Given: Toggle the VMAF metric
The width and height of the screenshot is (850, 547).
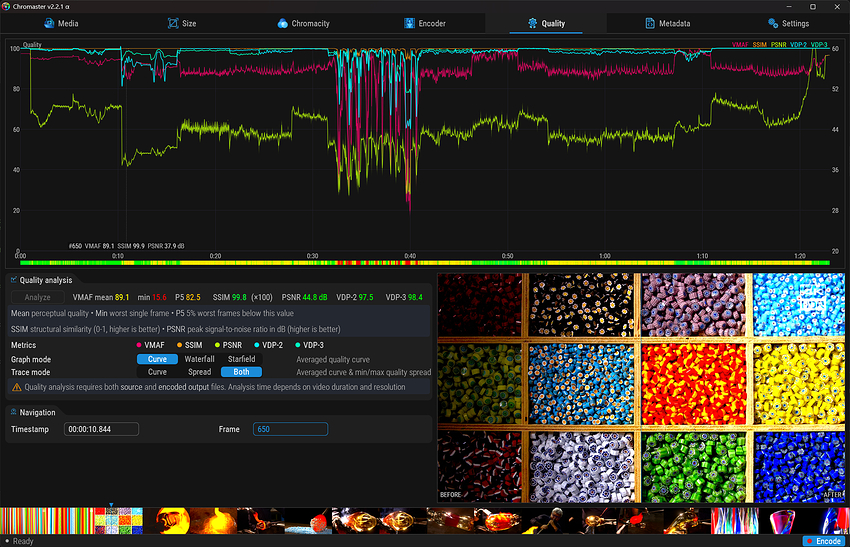Looking at the screenshot, I should tap(150, 345).
